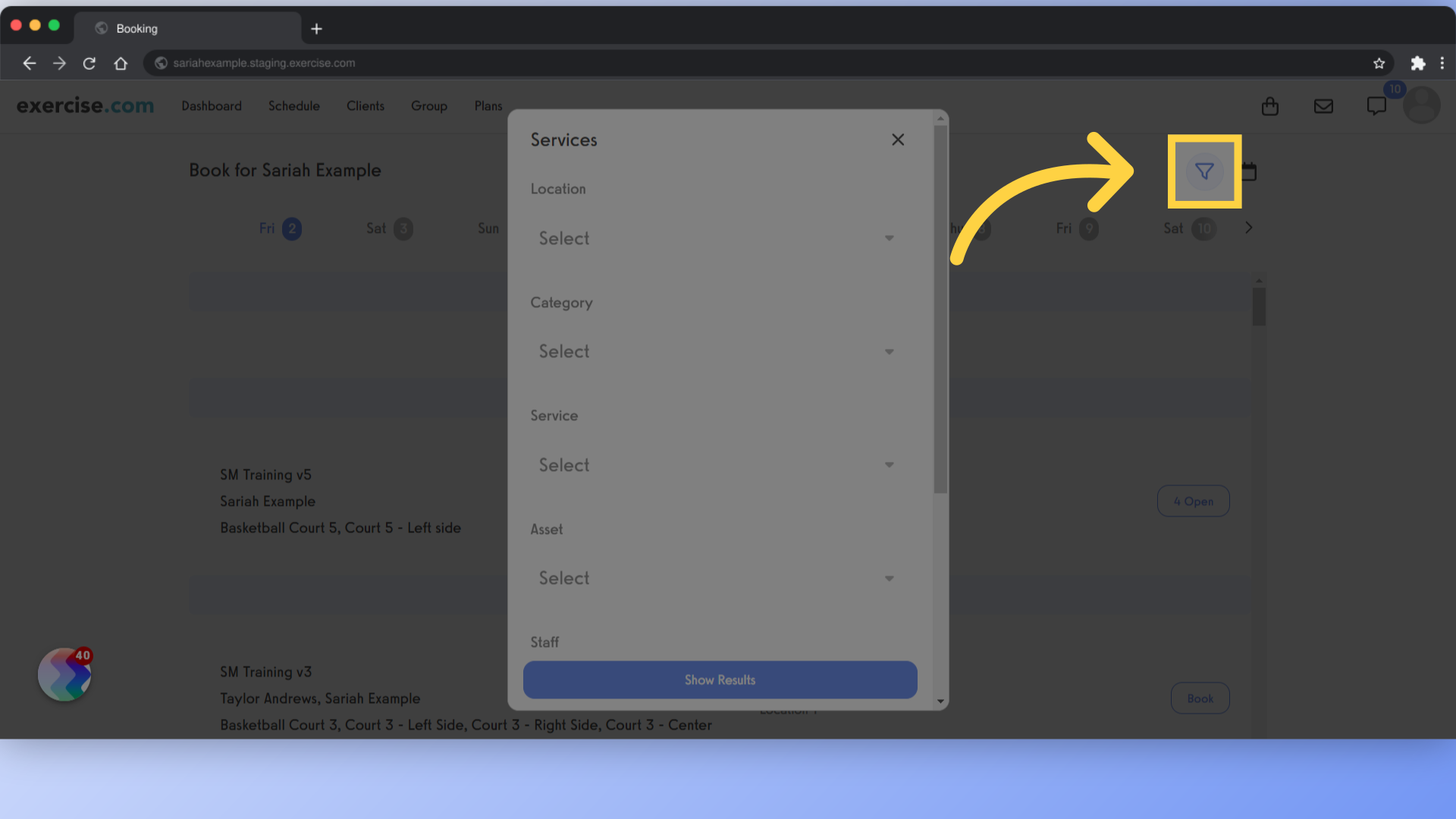This screenshot has width=1456, height=819.
Task: Expand the Category dropdown selector
Action: point(713,351)
